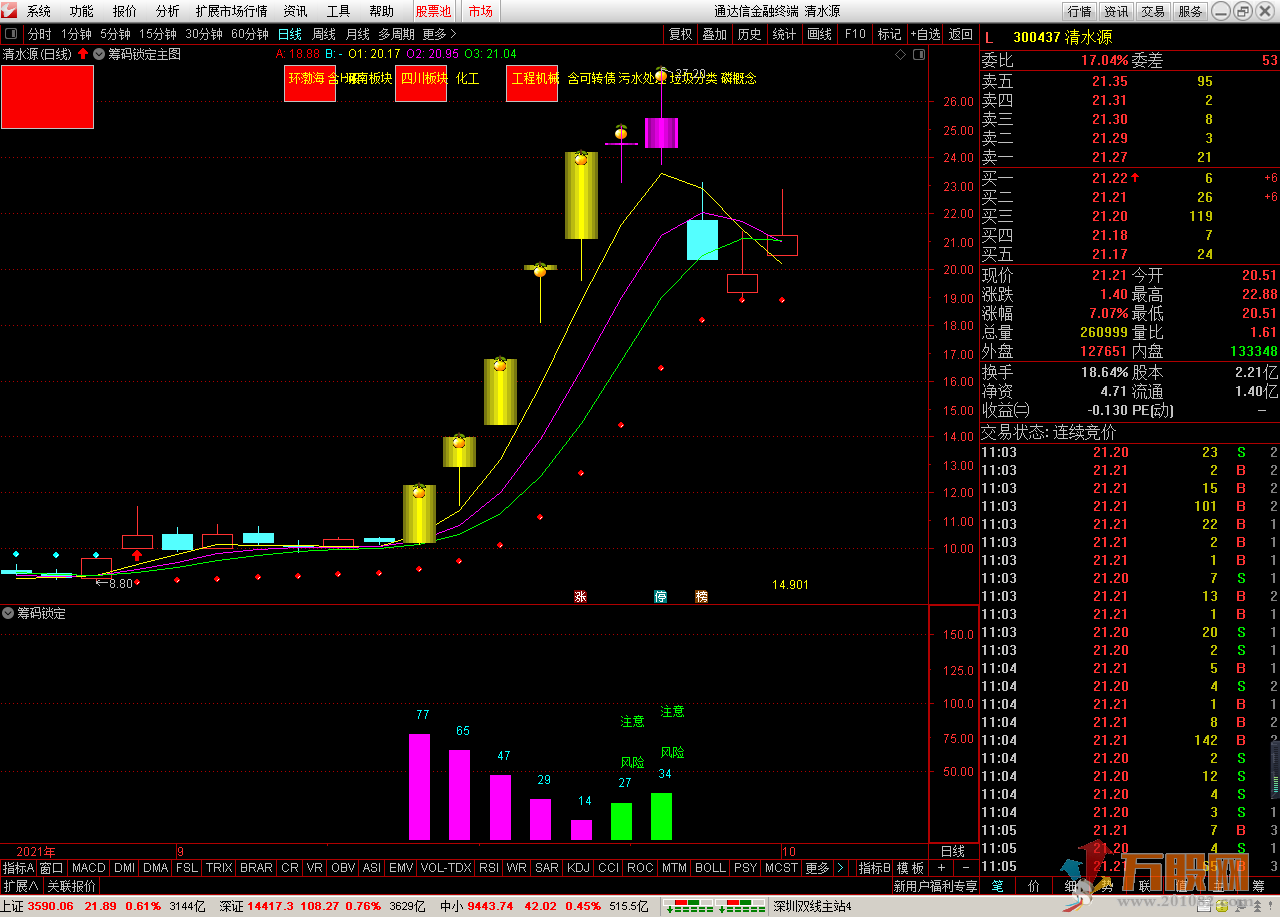Switch to the 分时 period
This screenshot has width=1280, height=918.
click(x=39, y=34)
